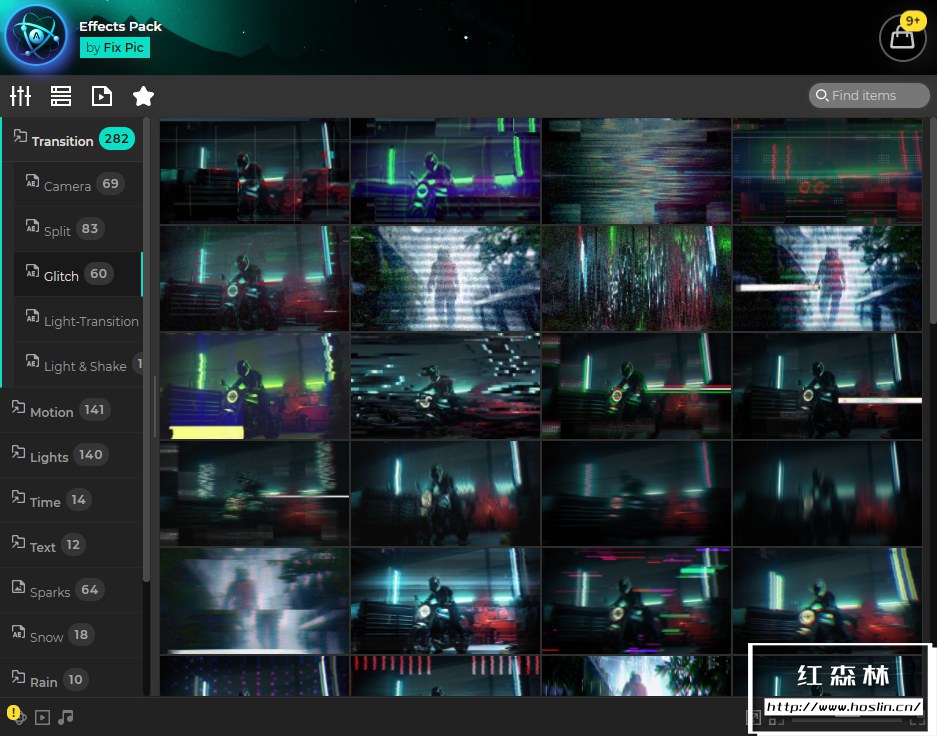Select the darkest blurred biker thumbnail
The image size is (937, 736).
coord(827,493)
